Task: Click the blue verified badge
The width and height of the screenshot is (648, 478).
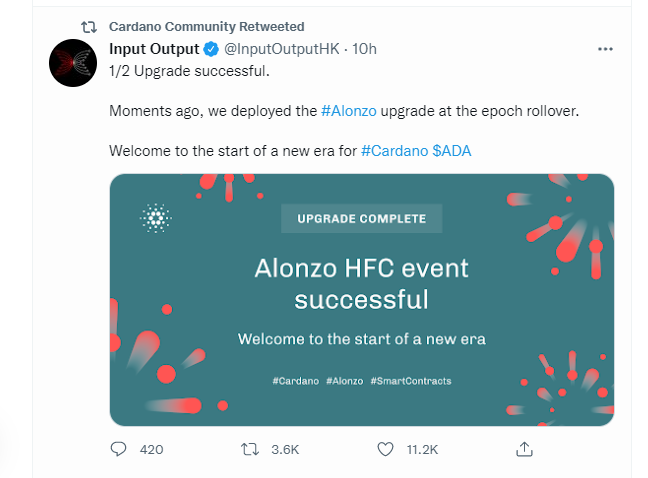Action: (x=211, y=49)
